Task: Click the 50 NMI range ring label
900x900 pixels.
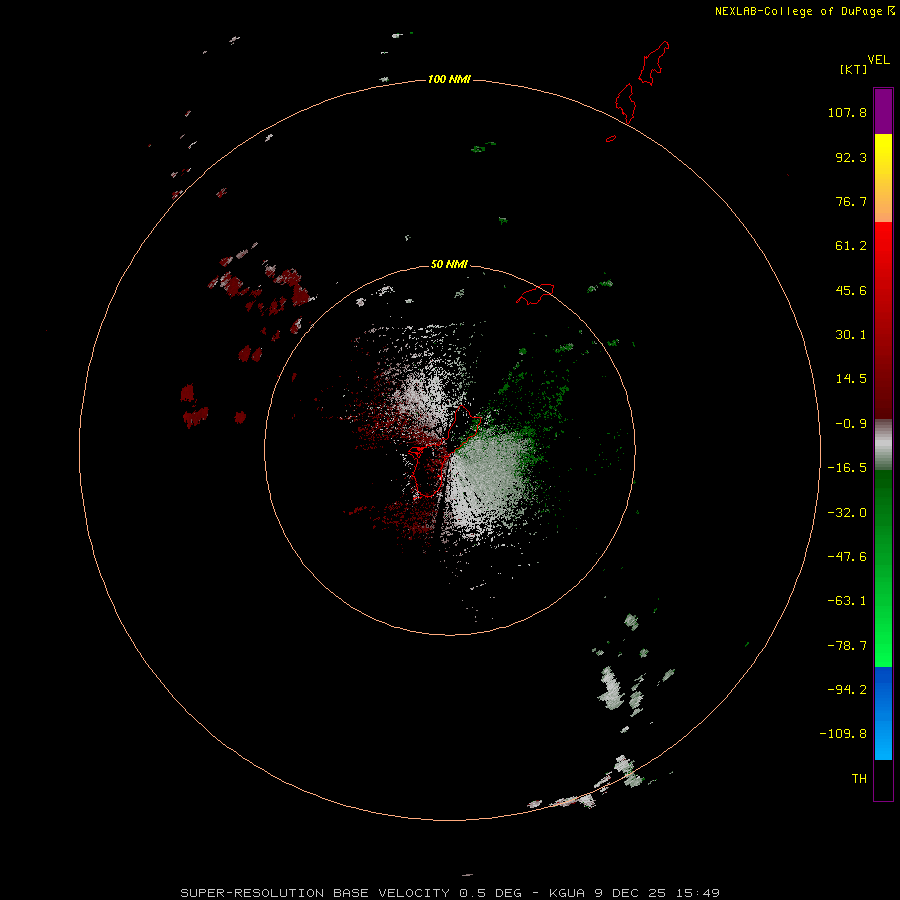Action: (449, 264)
